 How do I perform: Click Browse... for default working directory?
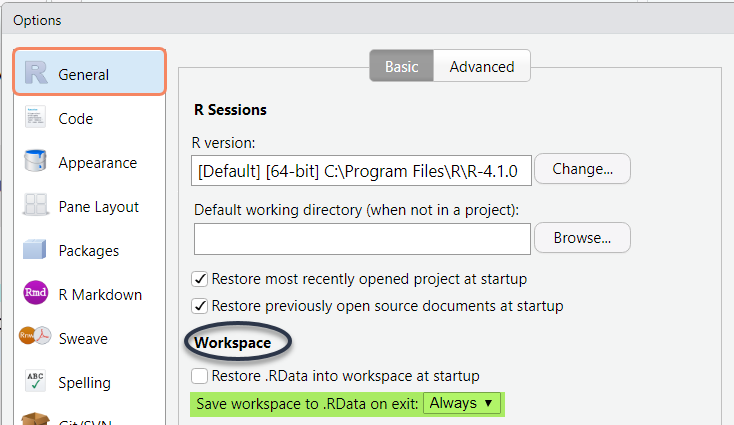[582, 239]
